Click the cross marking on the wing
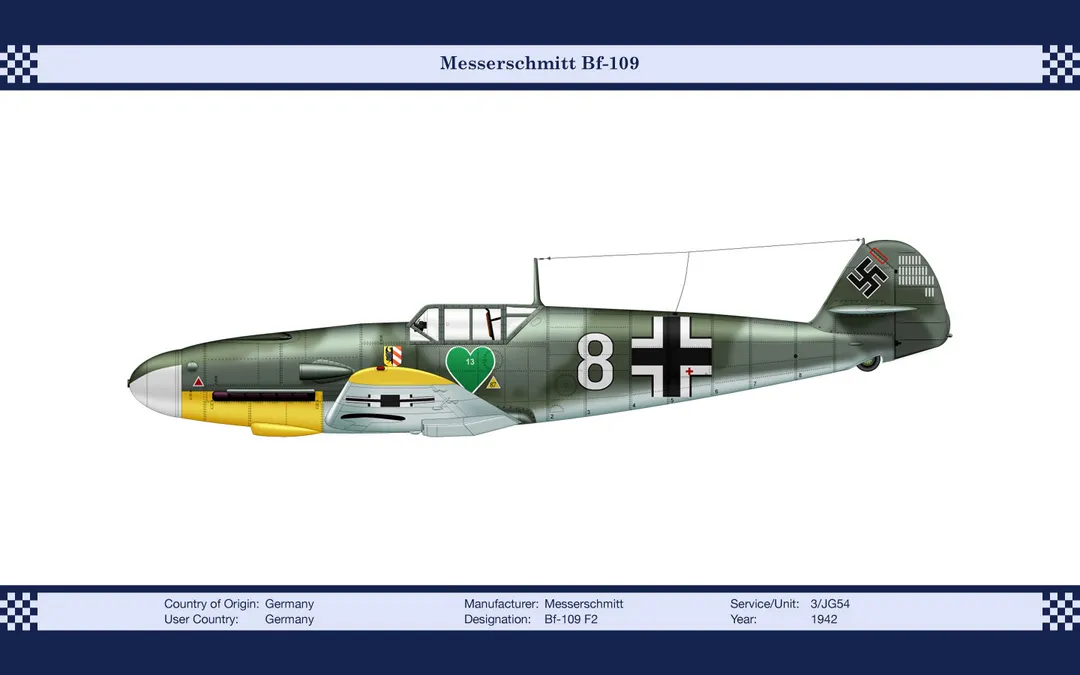The image size is (1080, 675). click(390, 399)
